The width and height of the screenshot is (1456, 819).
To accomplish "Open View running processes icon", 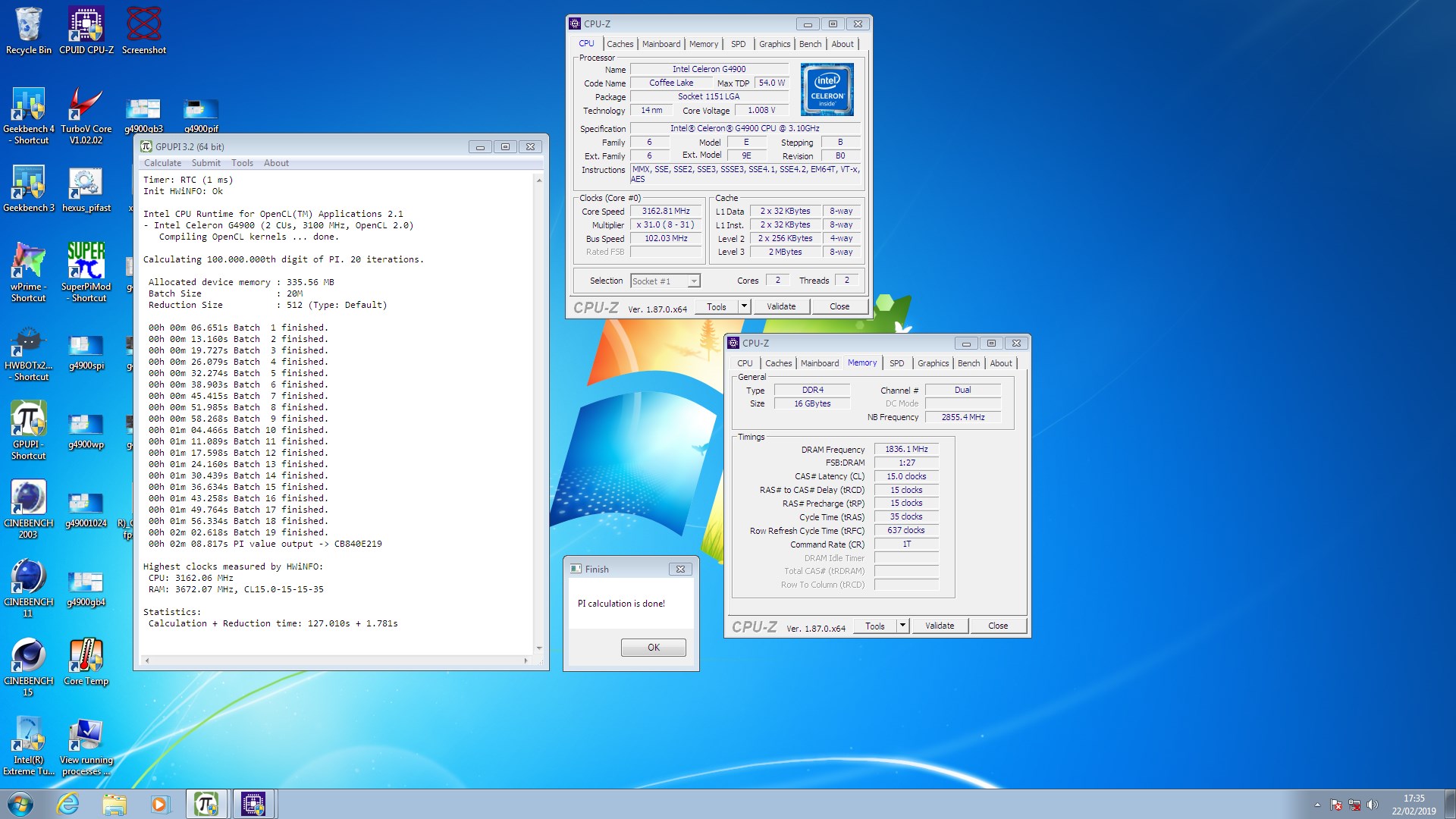I will [86, 746].
